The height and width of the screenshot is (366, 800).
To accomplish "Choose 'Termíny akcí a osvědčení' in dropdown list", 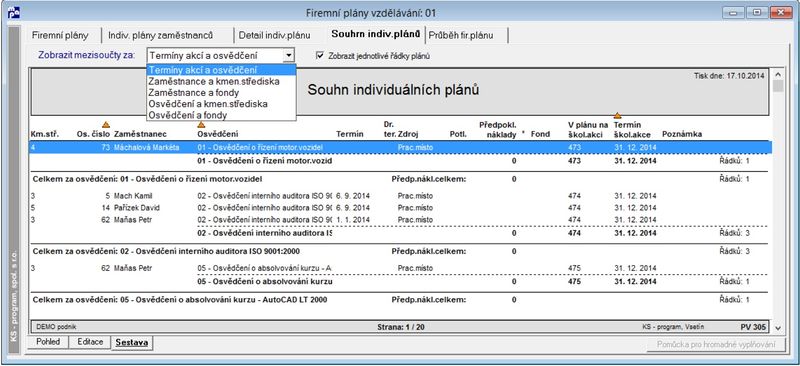I will [x=221, y=70].
